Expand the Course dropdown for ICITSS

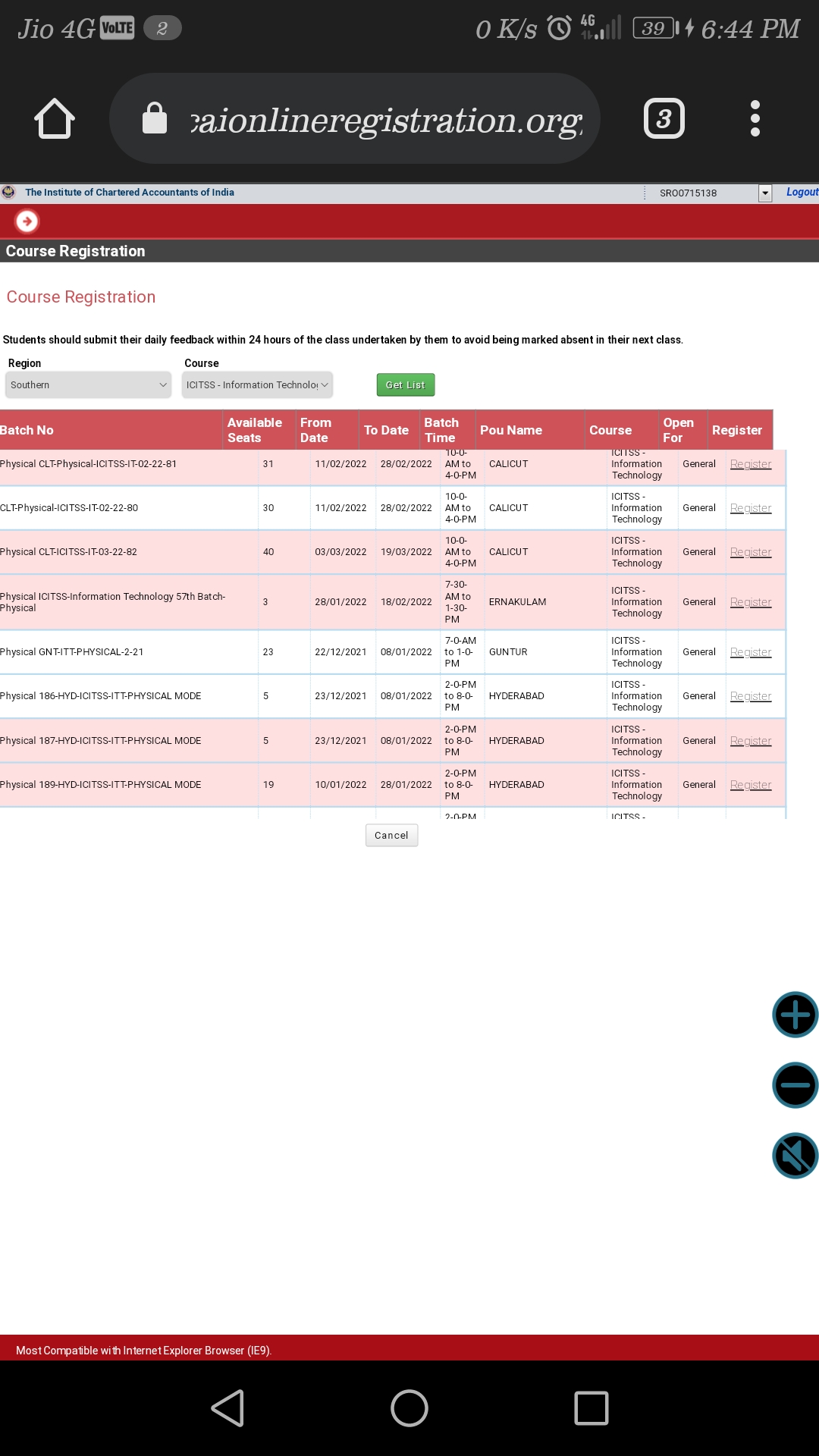click(x=257, y=385)
